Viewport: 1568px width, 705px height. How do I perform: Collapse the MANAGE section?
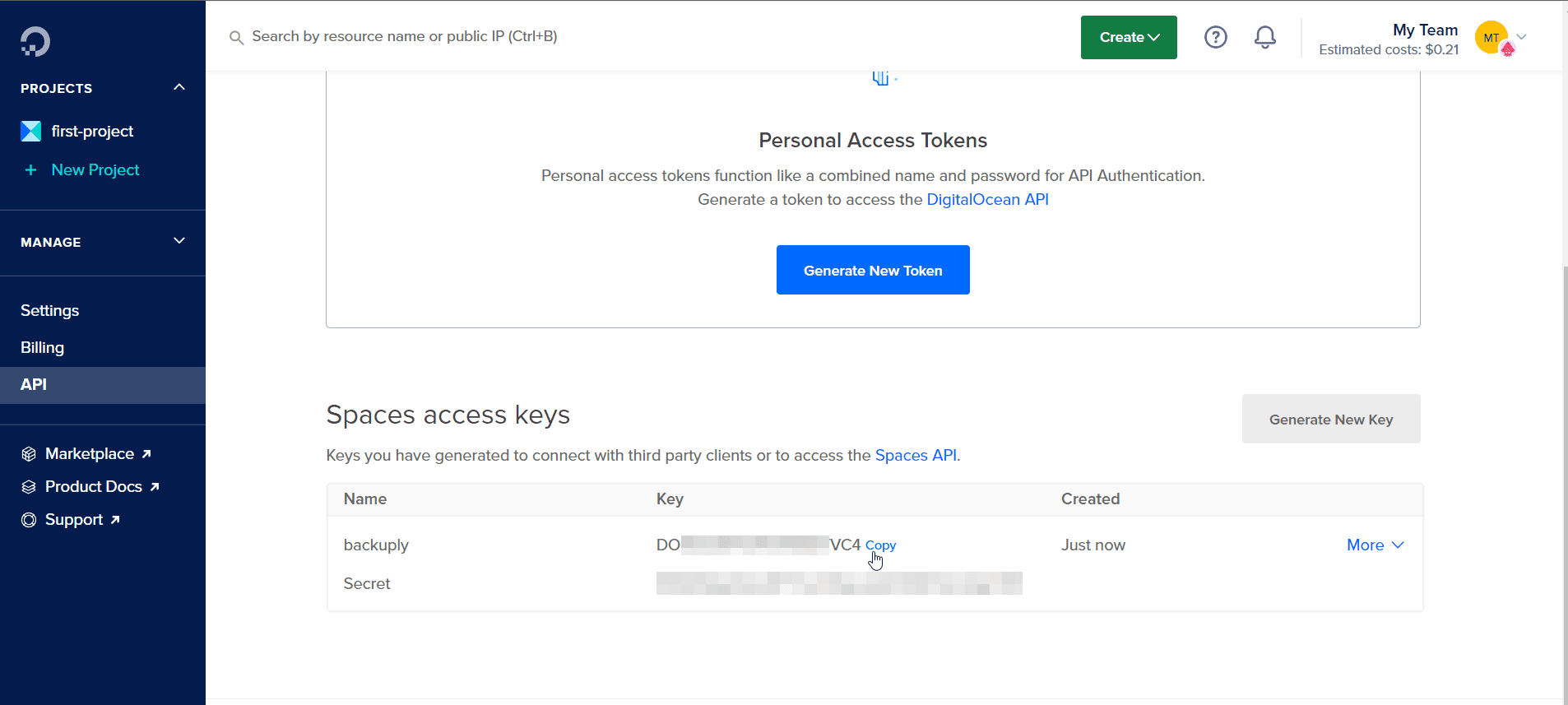coord(179,241)
